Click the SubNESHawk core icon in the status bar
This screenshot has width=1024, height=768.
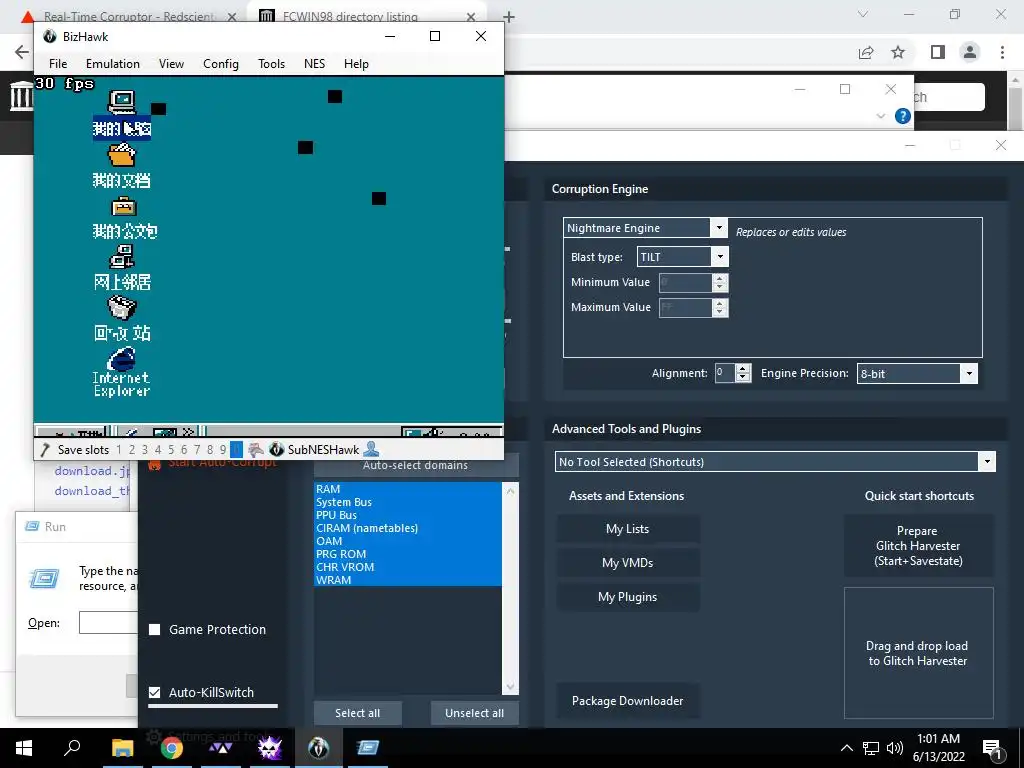coord(277,449)
